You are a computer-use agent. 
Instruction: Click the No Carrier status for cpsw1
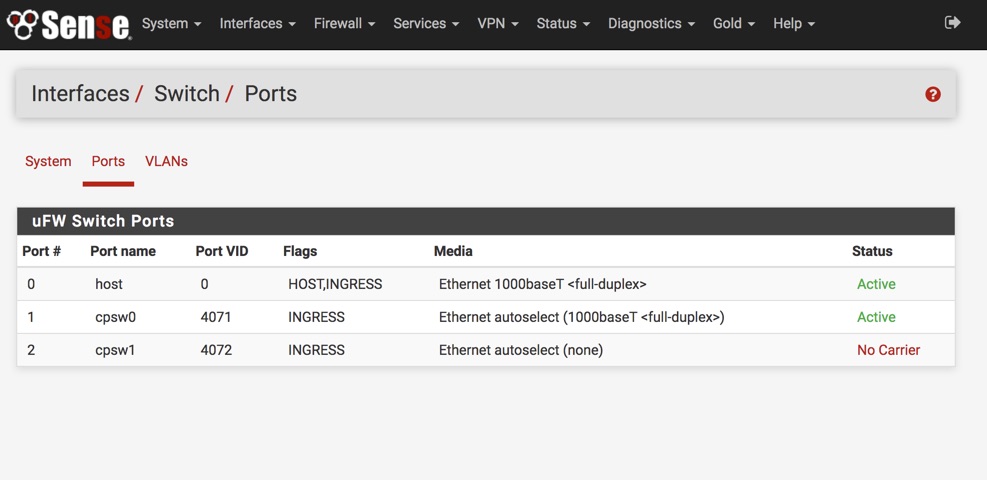888,350
